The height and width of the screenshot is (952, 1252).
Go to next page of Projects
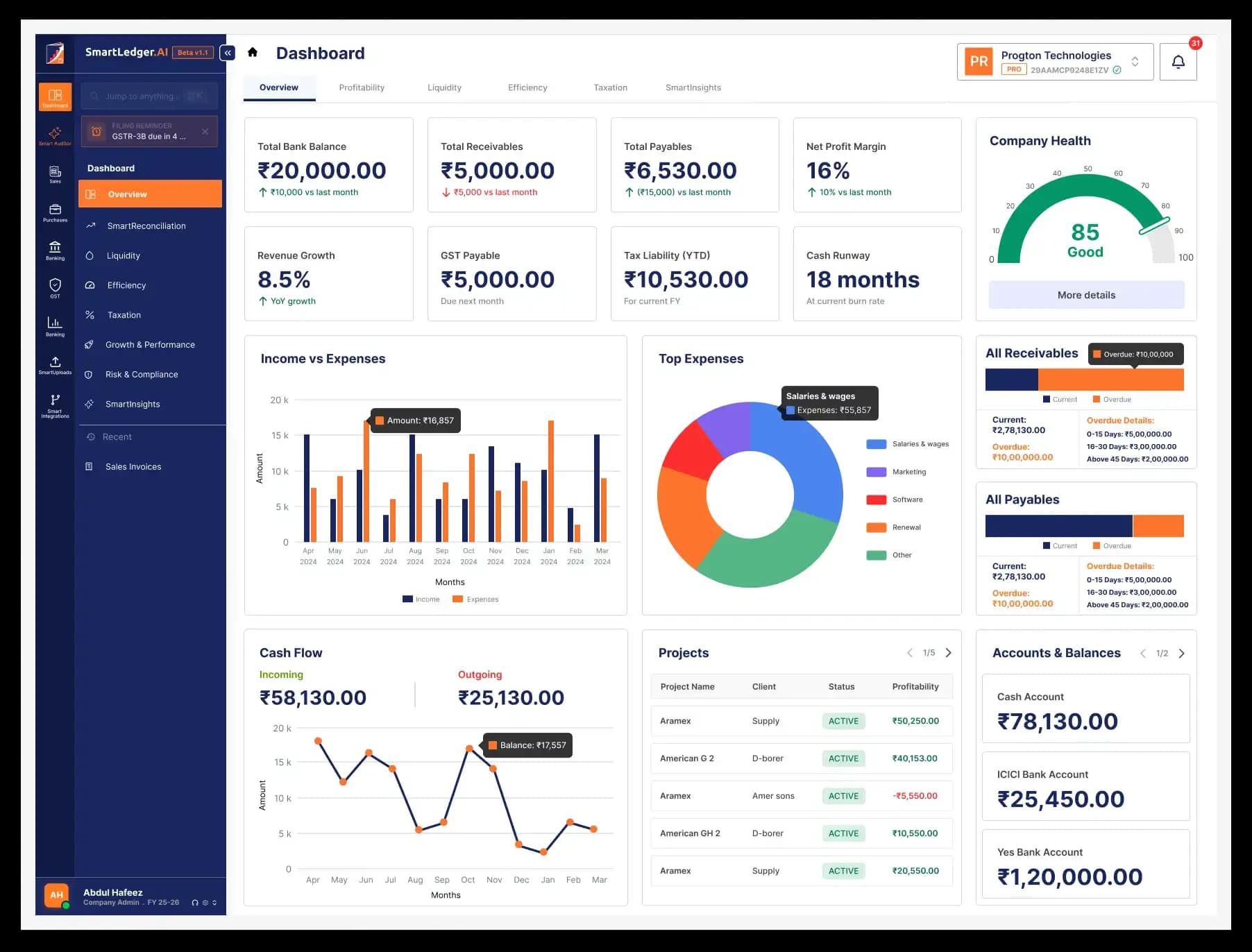tap(948, 653)
